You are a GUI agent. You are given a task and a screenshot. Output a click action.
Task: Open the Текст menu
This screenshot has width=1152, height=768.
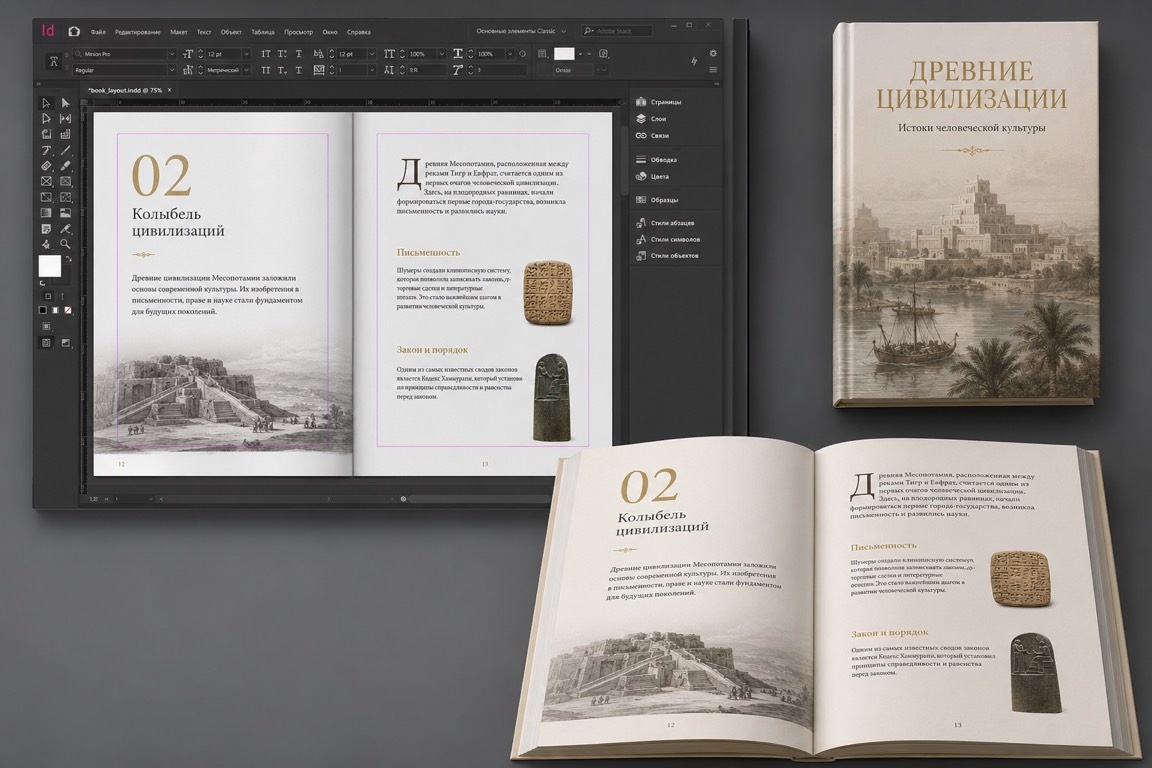pyautogui.click(x=204, y=32)
